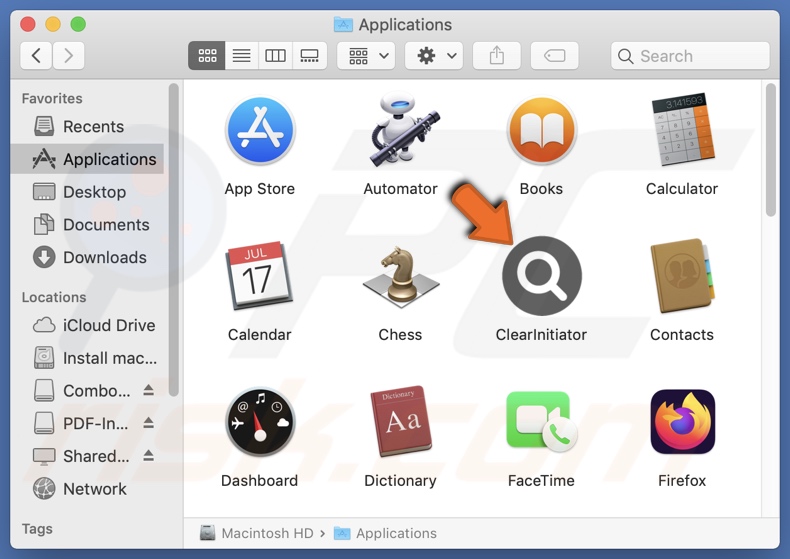The width and height of the screenshot is (790, 559).
Task: Go back with the left chevron button
Action: pyautogui.click(x=36, y=55)
